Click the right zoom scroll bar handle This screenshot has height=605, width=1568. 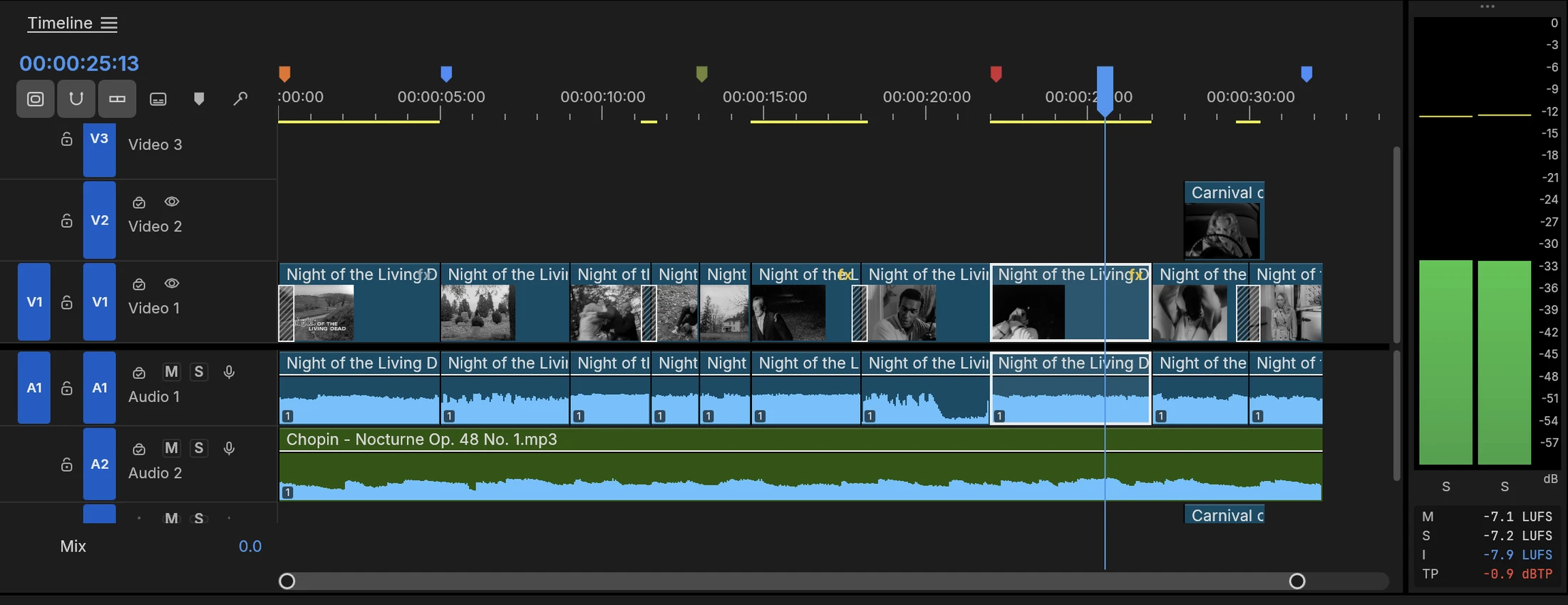pos(1297,581)
